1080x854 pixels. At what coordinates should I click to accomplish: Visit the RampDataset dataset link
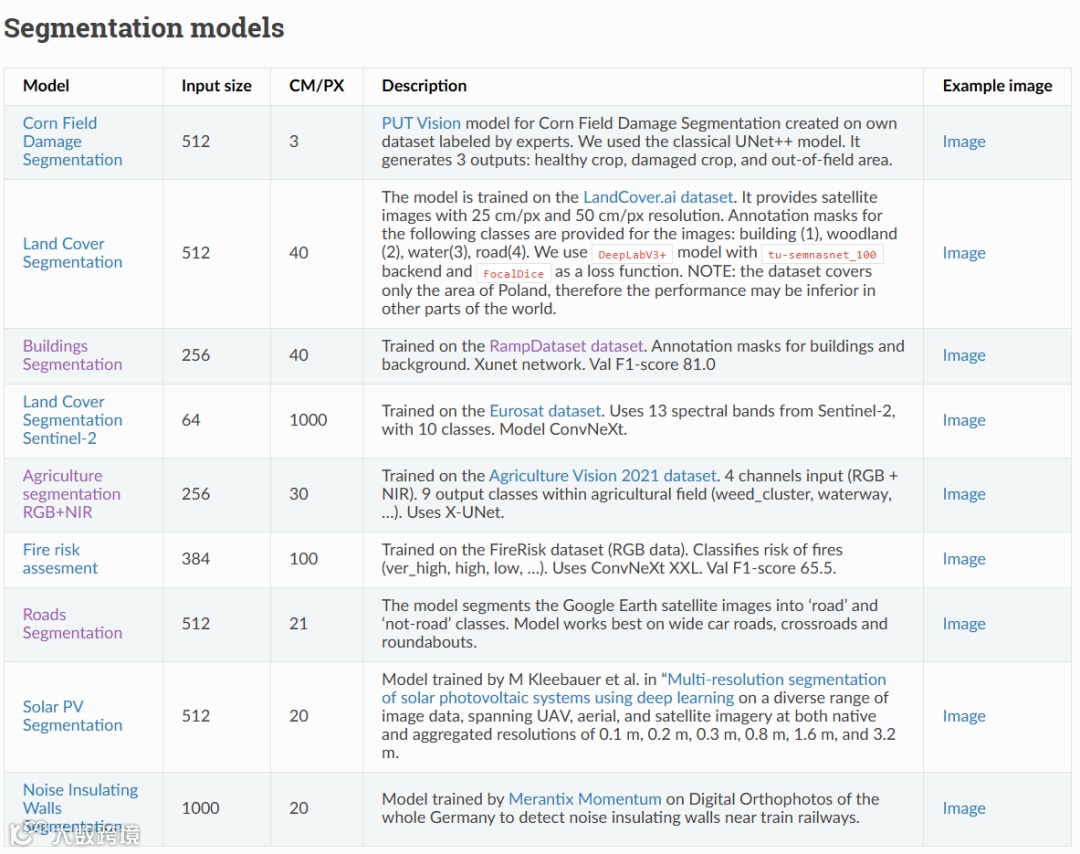pyautogui.click(x=567, y=346)
